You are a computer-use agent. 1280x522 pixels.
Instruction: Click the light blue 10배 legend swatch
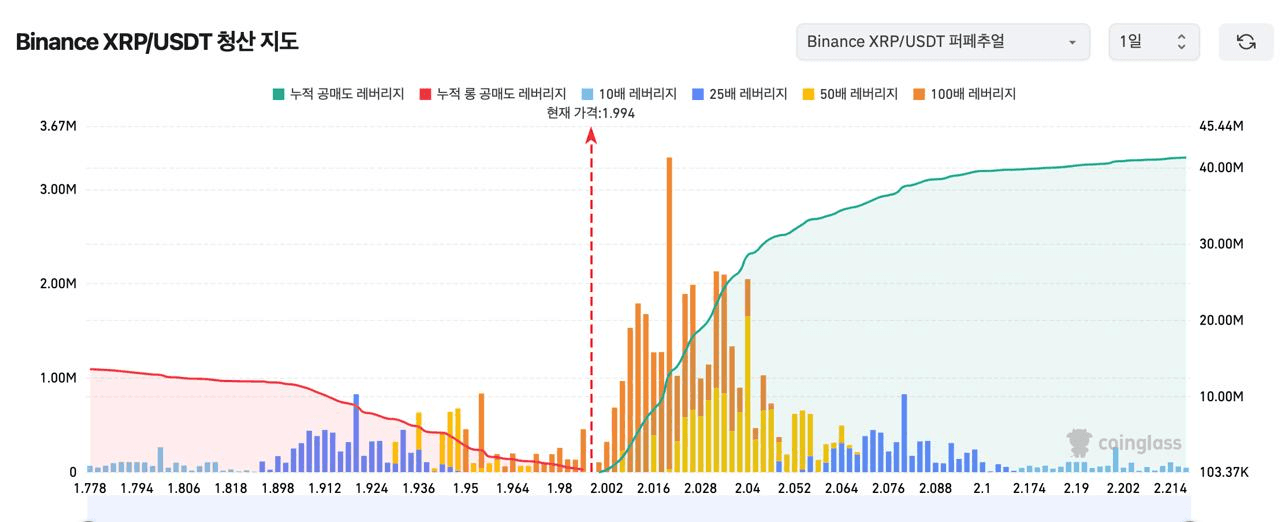tap(587, 94)
